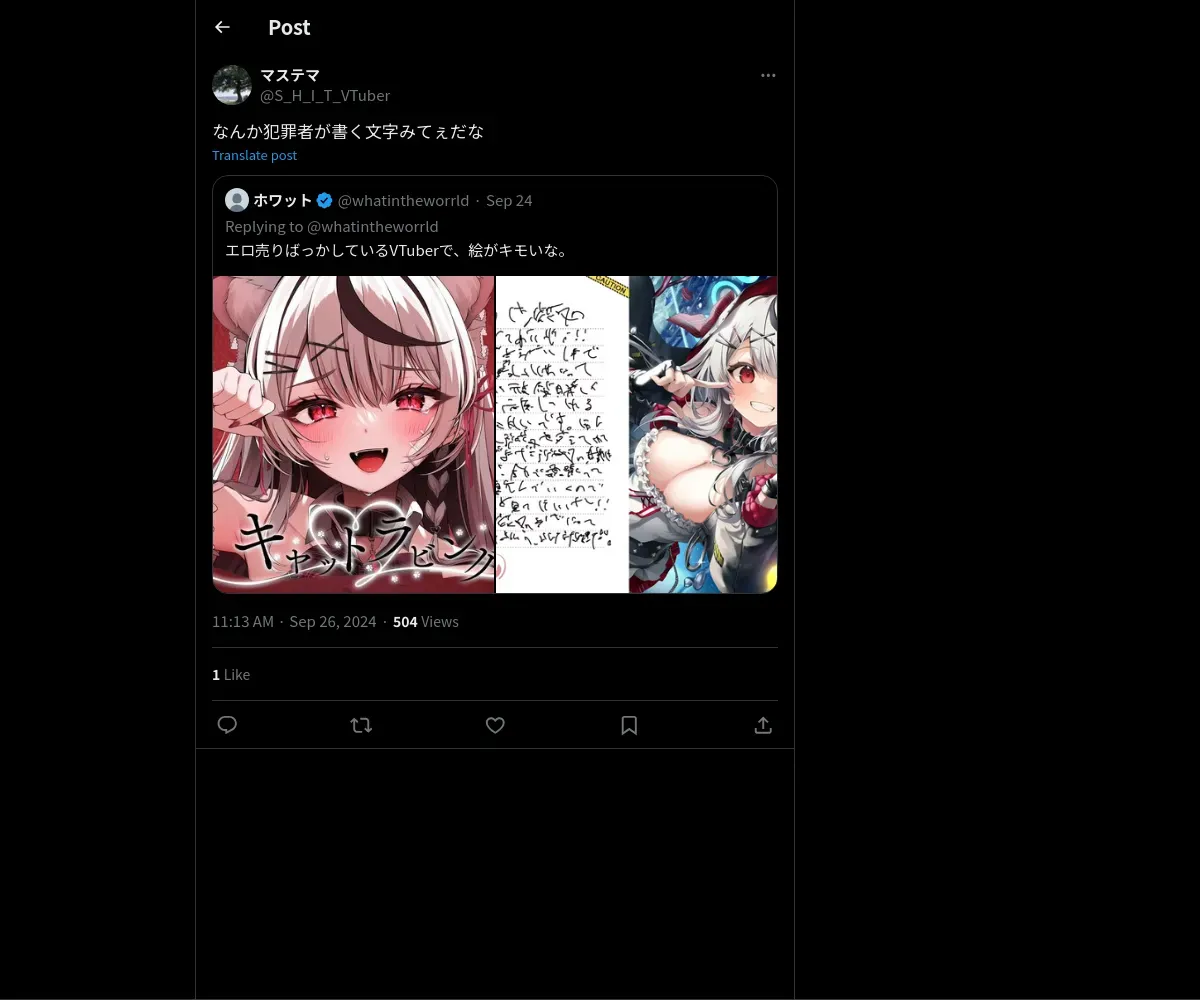1200x1000 pixels.
Task: Bookmark this post
Action: tap(629, 725)
